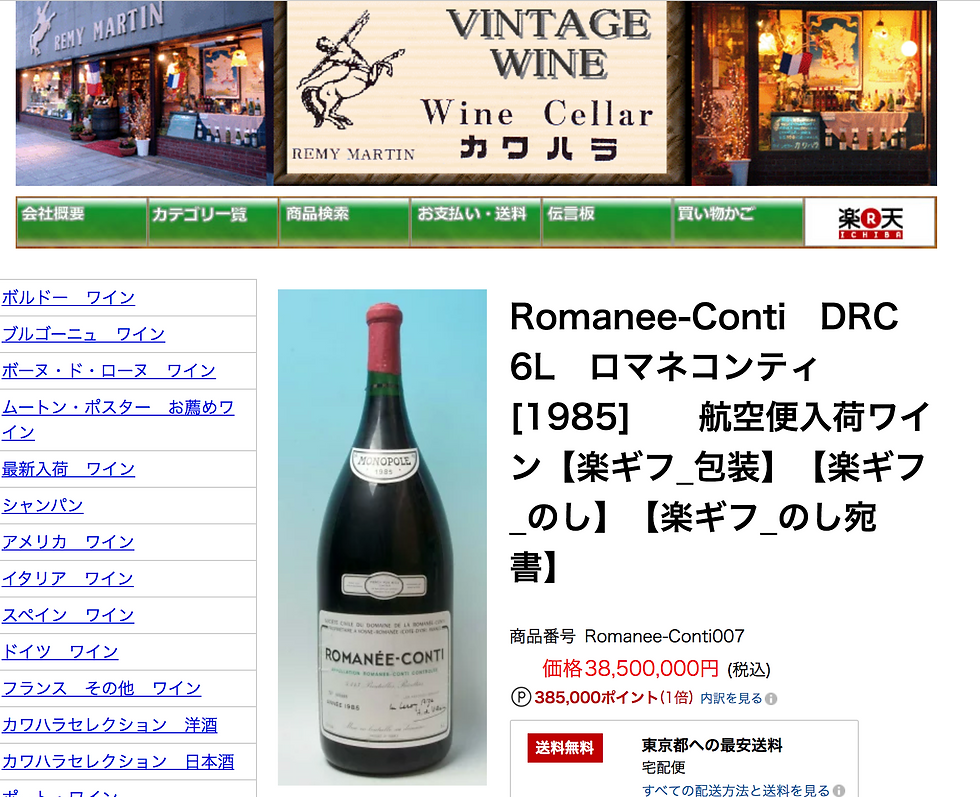
Task: Click the 内訳を見る points breakdown link
Action: click(x=731, y=698)
